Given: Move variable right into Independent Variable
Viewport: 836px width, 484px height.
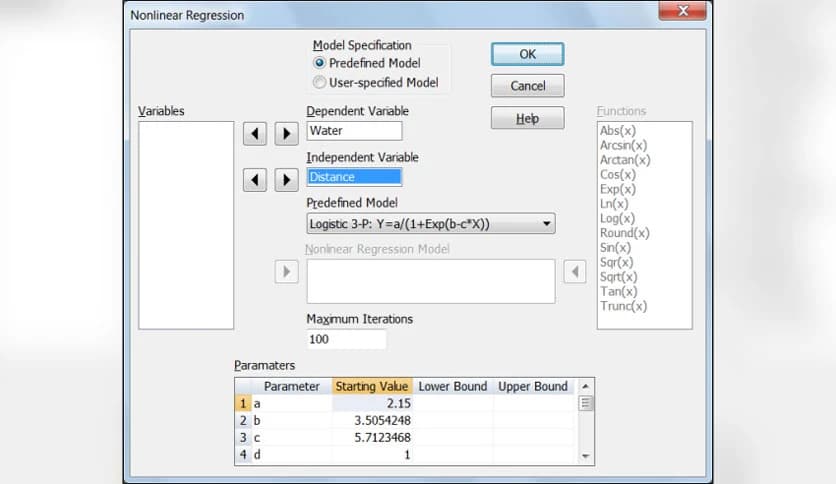Looking at the screenshot, I should coord(286,180).
